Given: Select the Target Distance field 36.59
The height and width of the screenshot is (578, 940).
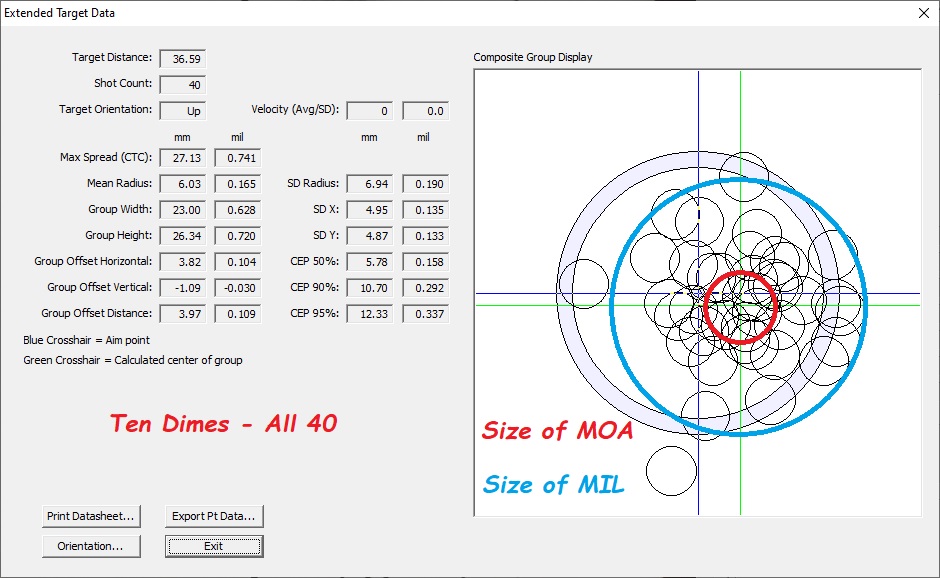Looking at the screenshot, I should click(x=183, y=59).
